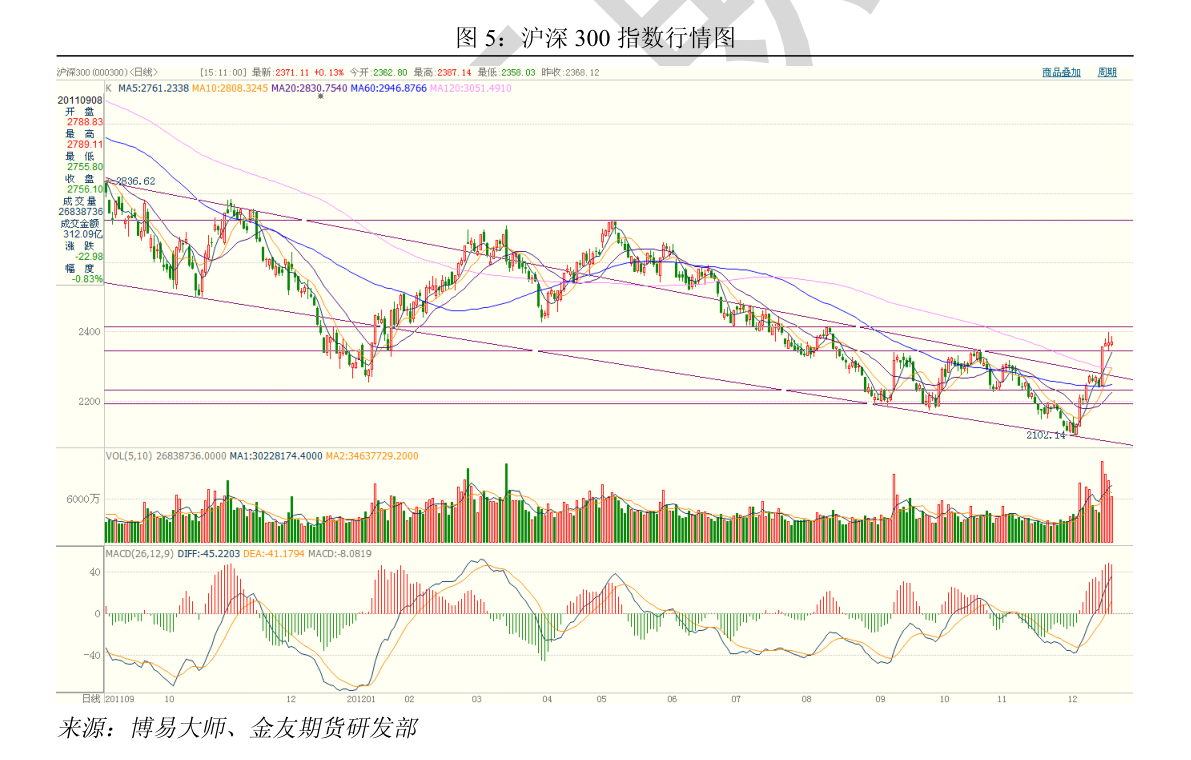Viewport: 1191px width, 760px height.
Task: Click the 周期 period link
Action: point(1106,72)
